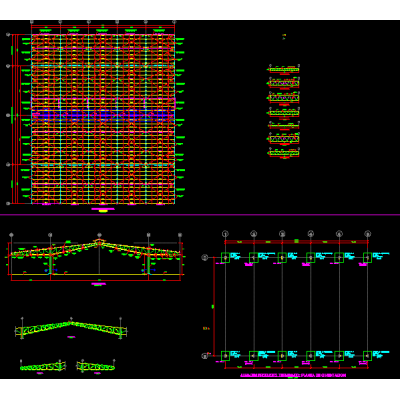Click the upper row axis bubble left of the foundation plan
Screen dimensions: 400x400
coord(205,257)
